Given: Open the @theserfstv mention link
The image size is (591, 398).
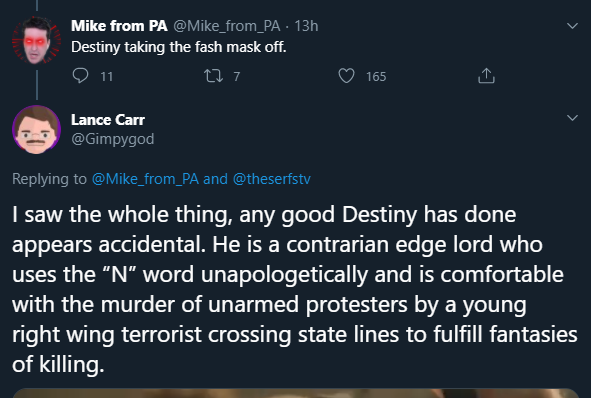Looking at the screenshot, I should click(x=272, y=179).
